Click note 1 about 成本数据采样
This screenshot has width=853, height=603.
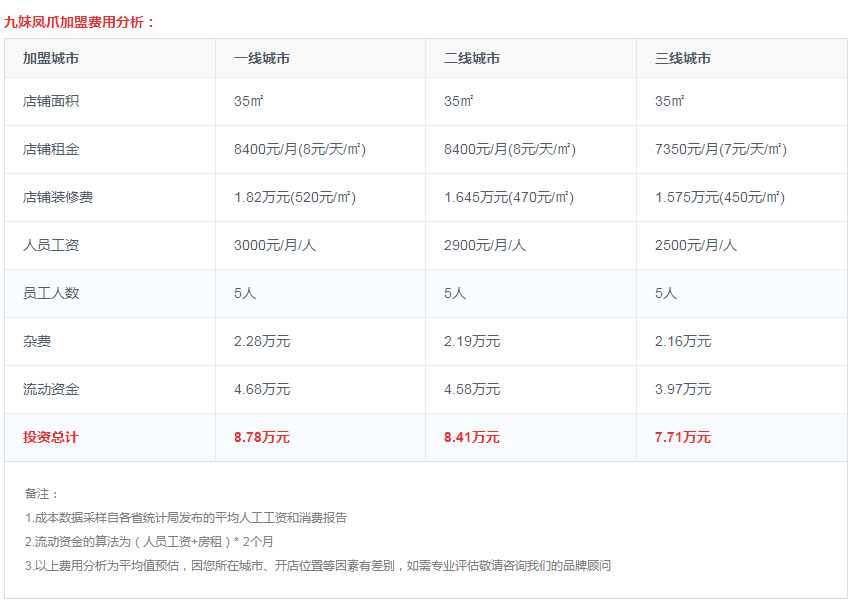click(x=186, y=518)
